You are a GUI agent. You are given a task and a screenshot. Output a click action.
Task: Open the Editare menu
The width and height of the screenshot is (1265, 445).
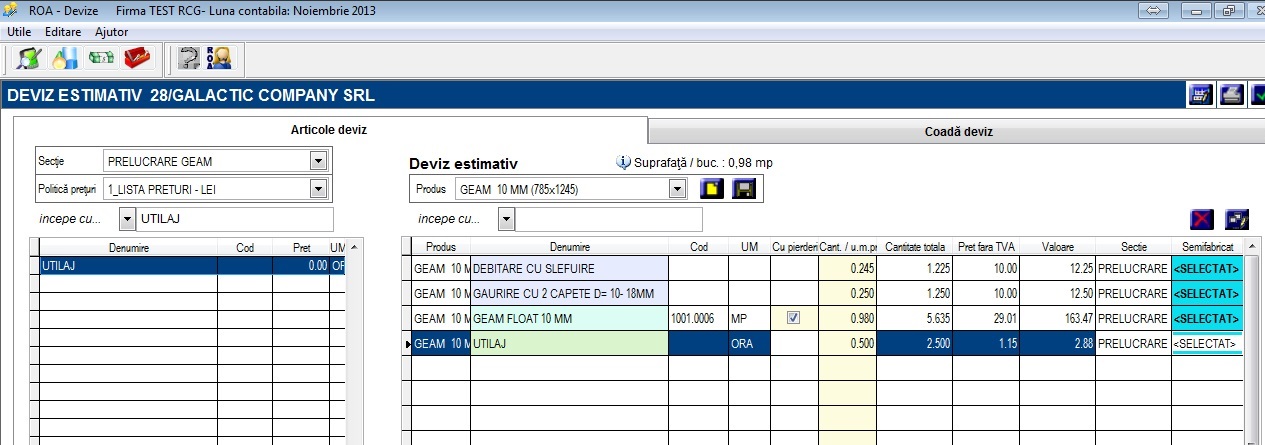click(63, 32)
